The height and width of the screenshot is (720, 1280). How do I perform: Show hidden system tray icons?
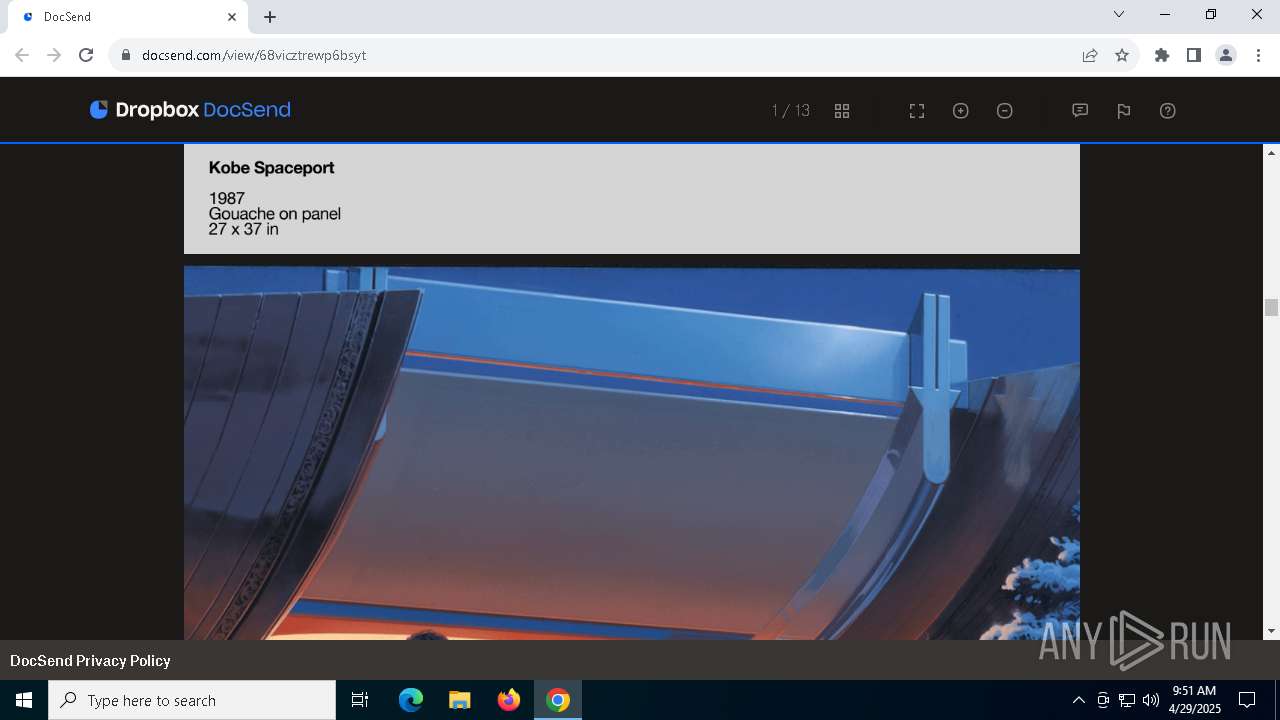pyautogui.click(x=1078, y=700)
